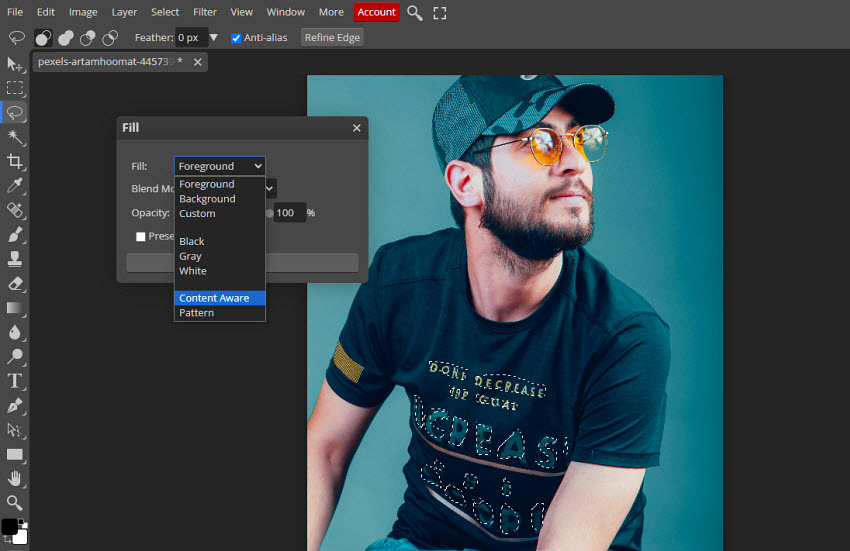Viewport: 850px width, 551px height.
Task: Select the Brush tool
Action: tap(15, 234)
